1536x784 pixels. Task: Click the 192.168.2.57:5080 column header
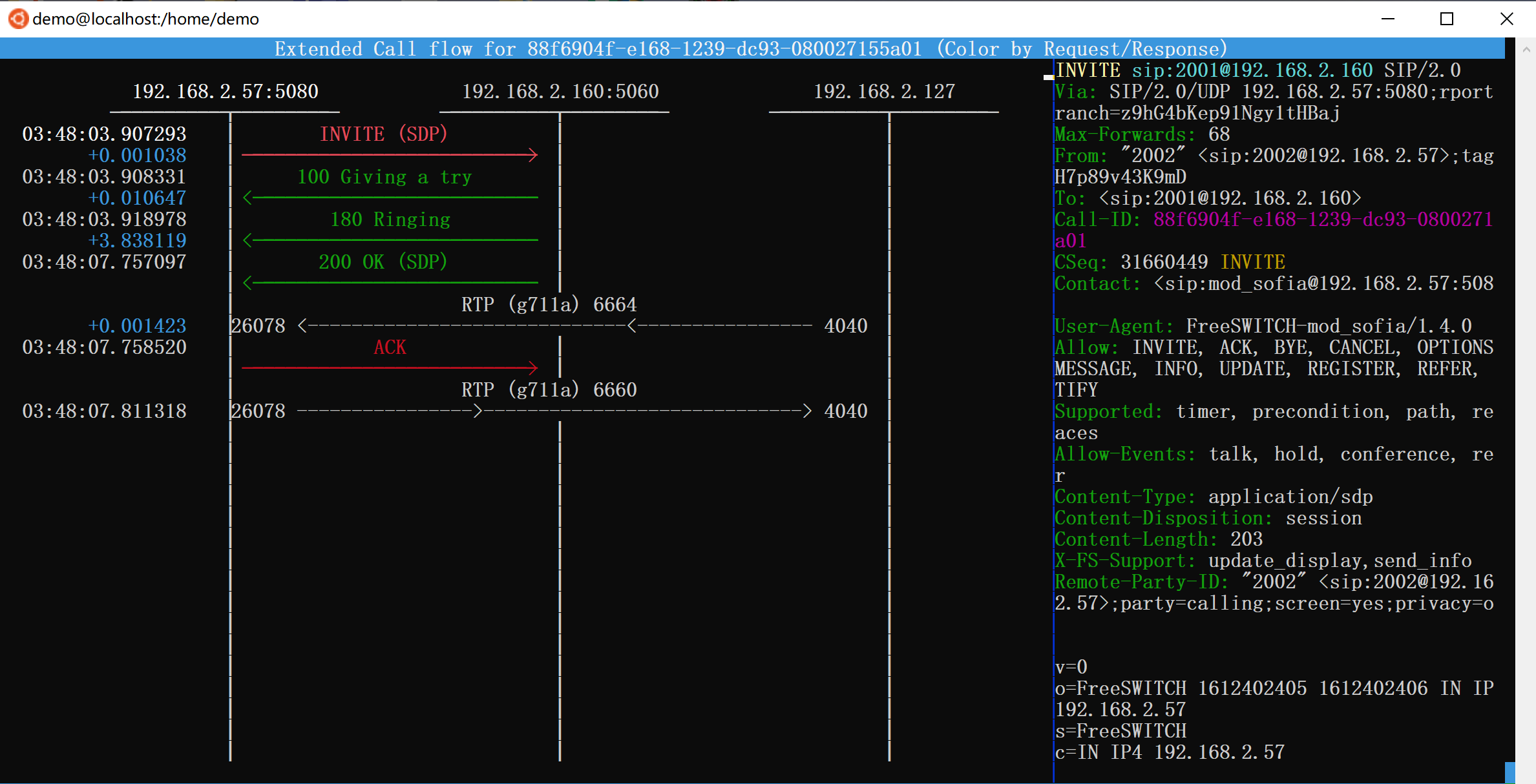point(225,92)
